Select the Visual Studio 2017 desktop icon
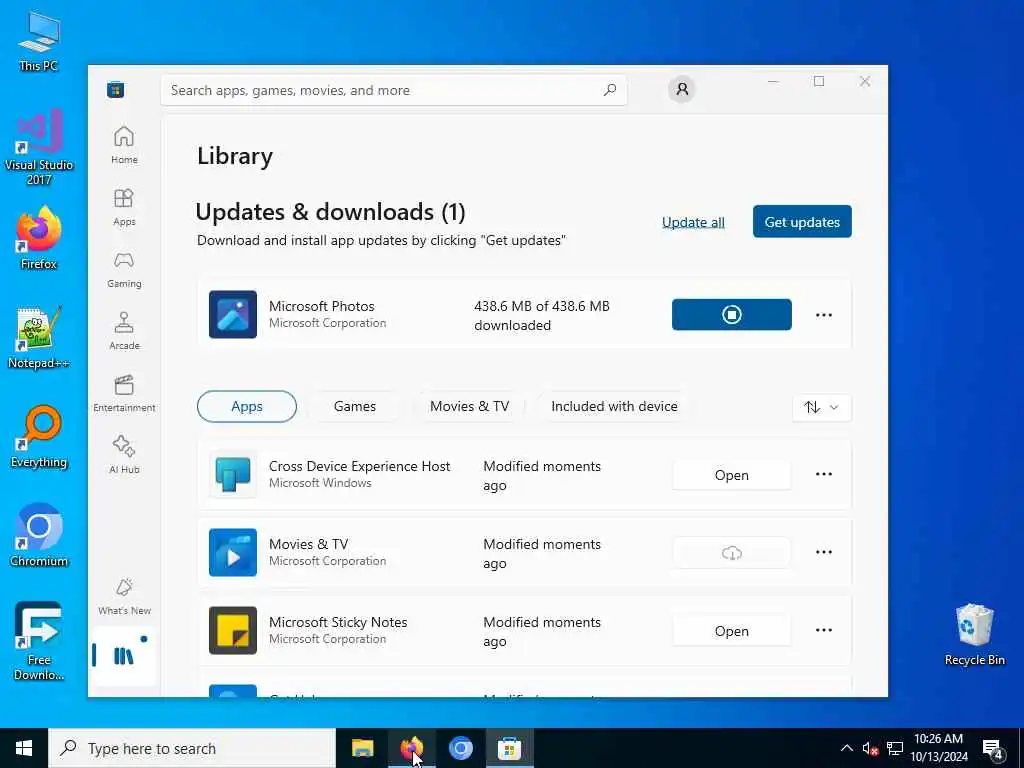The height and width of the screenshot is (768, 1024). tap(39, 148)
